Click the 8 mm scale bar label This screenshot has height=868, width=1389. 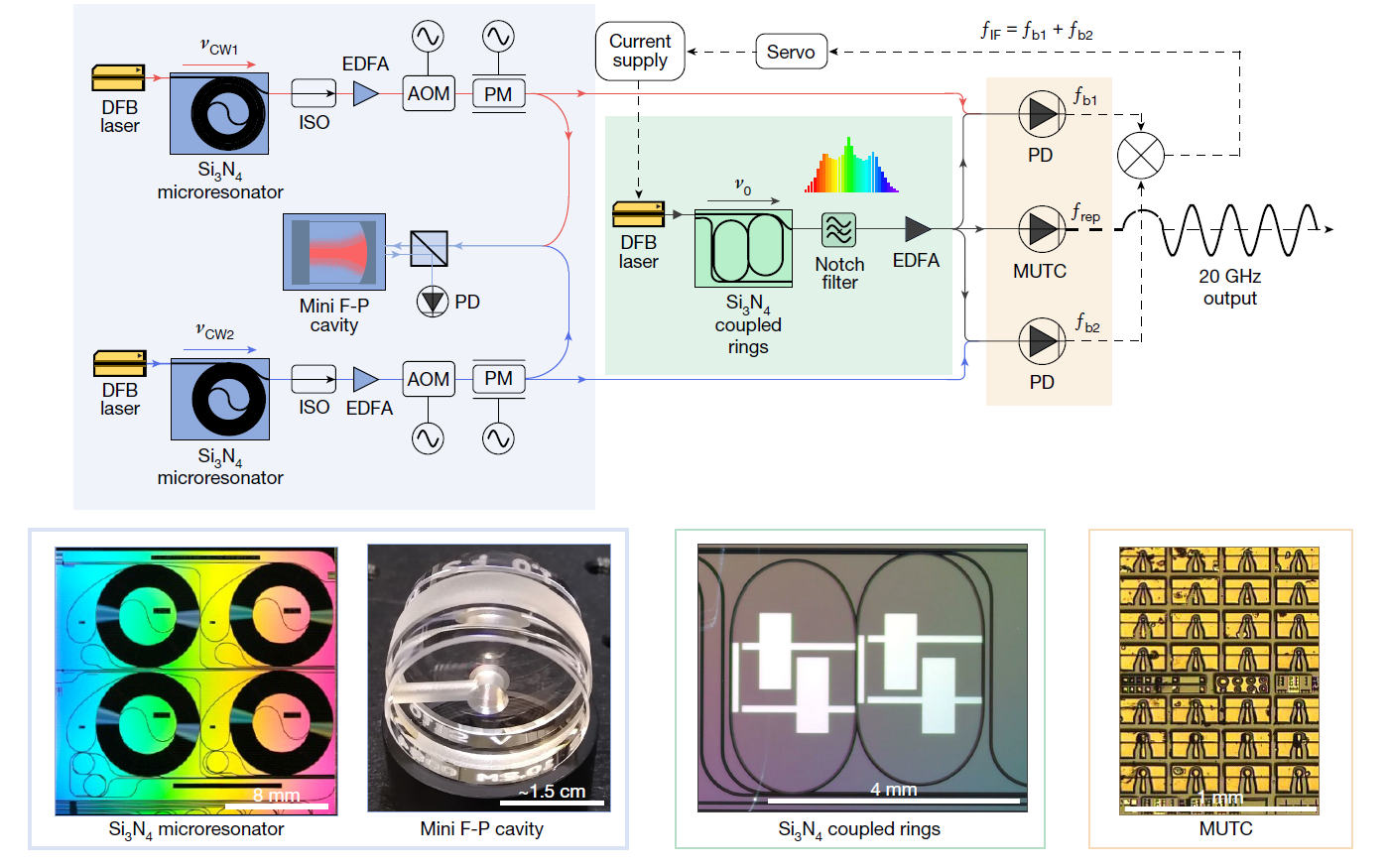point(277,795)
